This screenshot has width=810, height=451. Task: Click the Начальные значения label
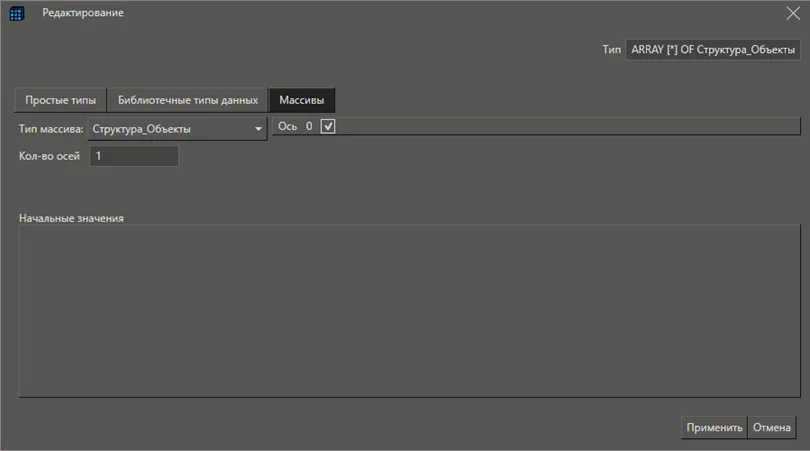click(71, 217)
